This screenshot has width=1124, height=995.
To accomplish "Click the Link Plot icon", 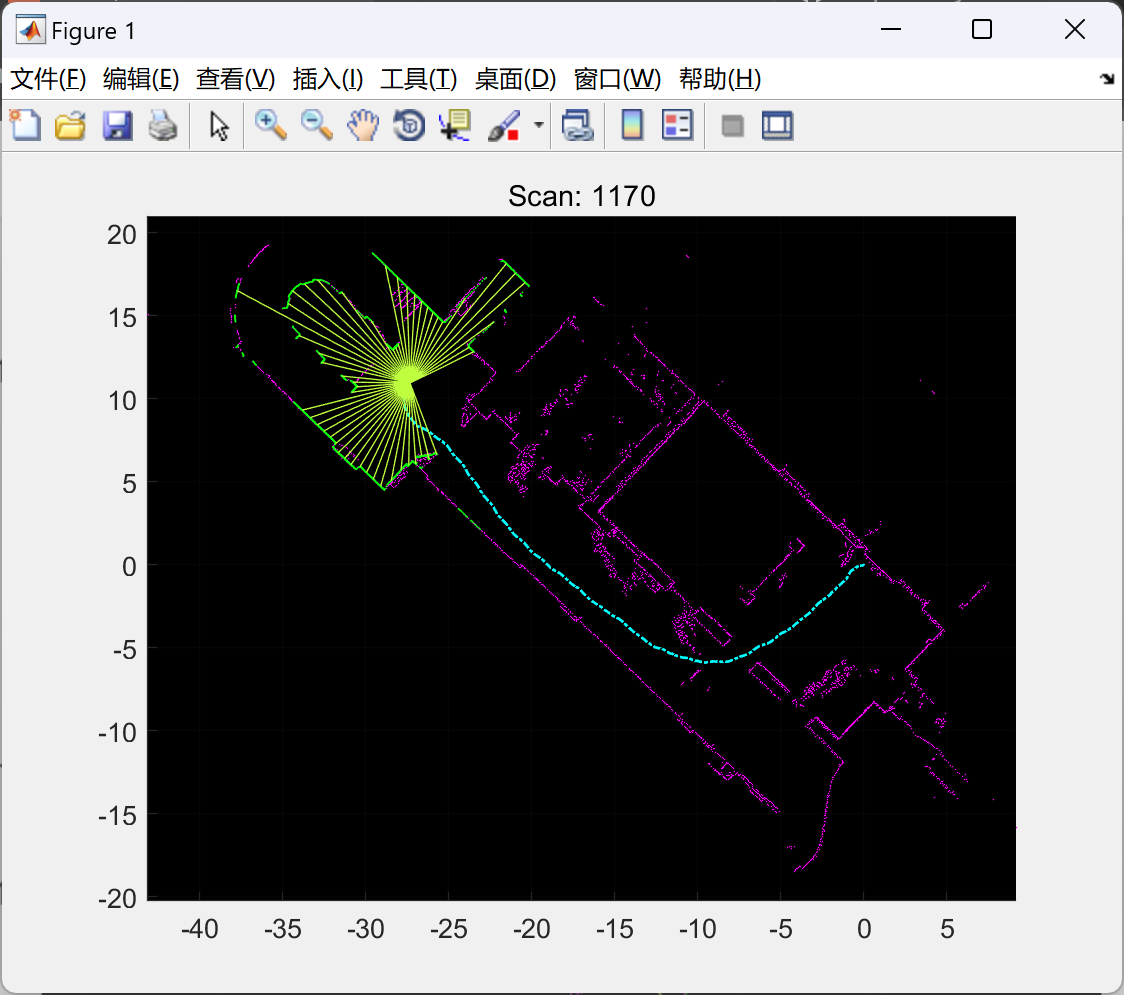I will tap(578, 125).
